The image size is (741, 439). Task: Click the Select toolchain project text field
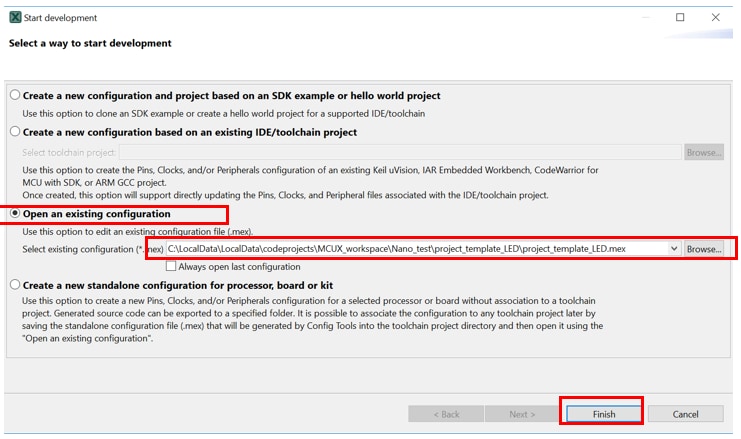[x=400, y=153]
